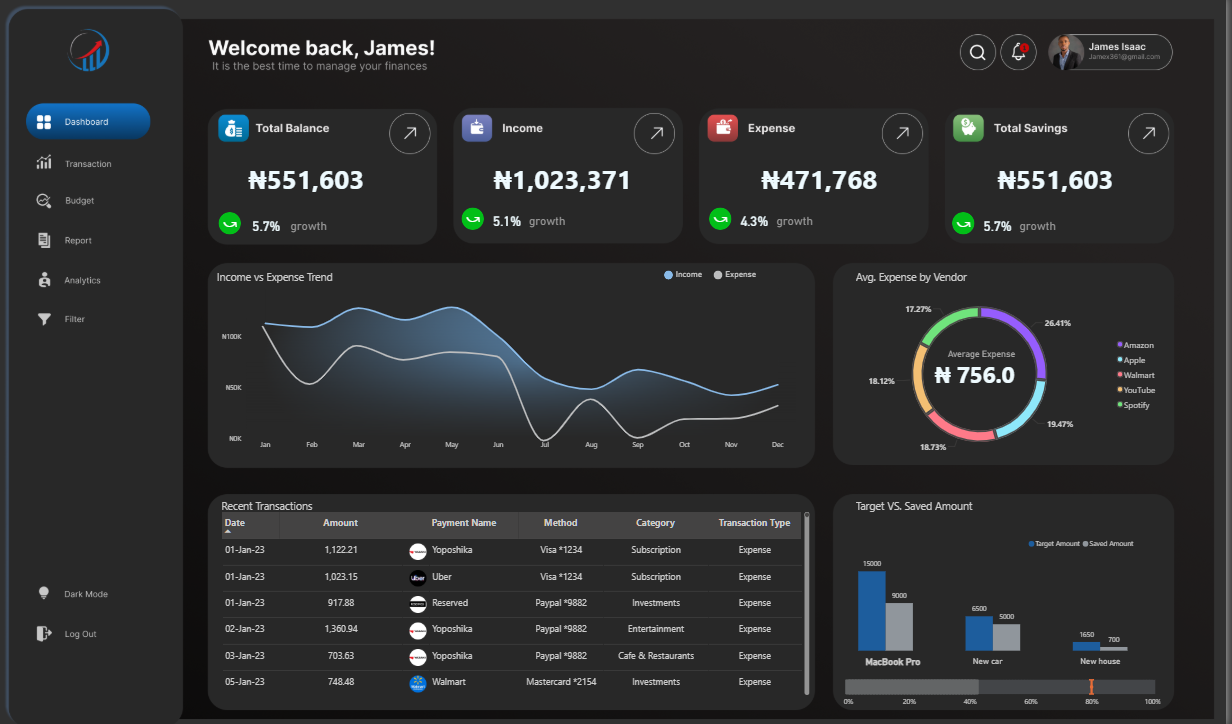Click the Transaction bar chart icon
Image resolution: width=1232 pixels, height=724 pixels.
(44, 162)
